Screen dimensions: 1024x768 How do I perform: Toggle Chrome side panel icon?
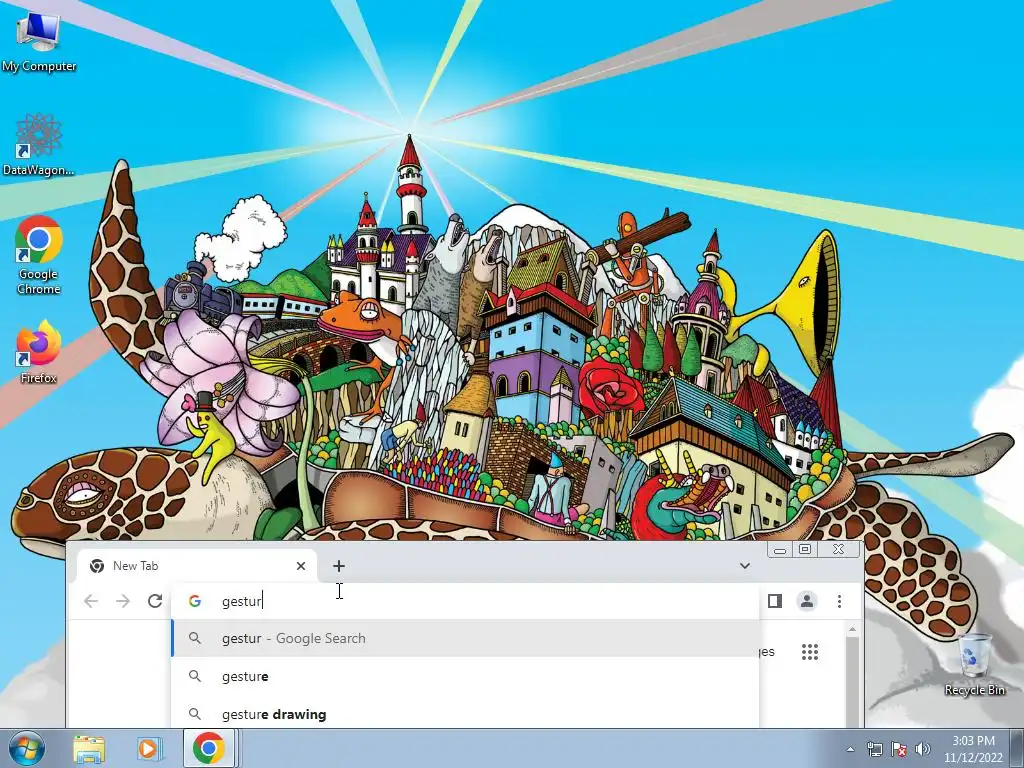(x=775, y=601)
